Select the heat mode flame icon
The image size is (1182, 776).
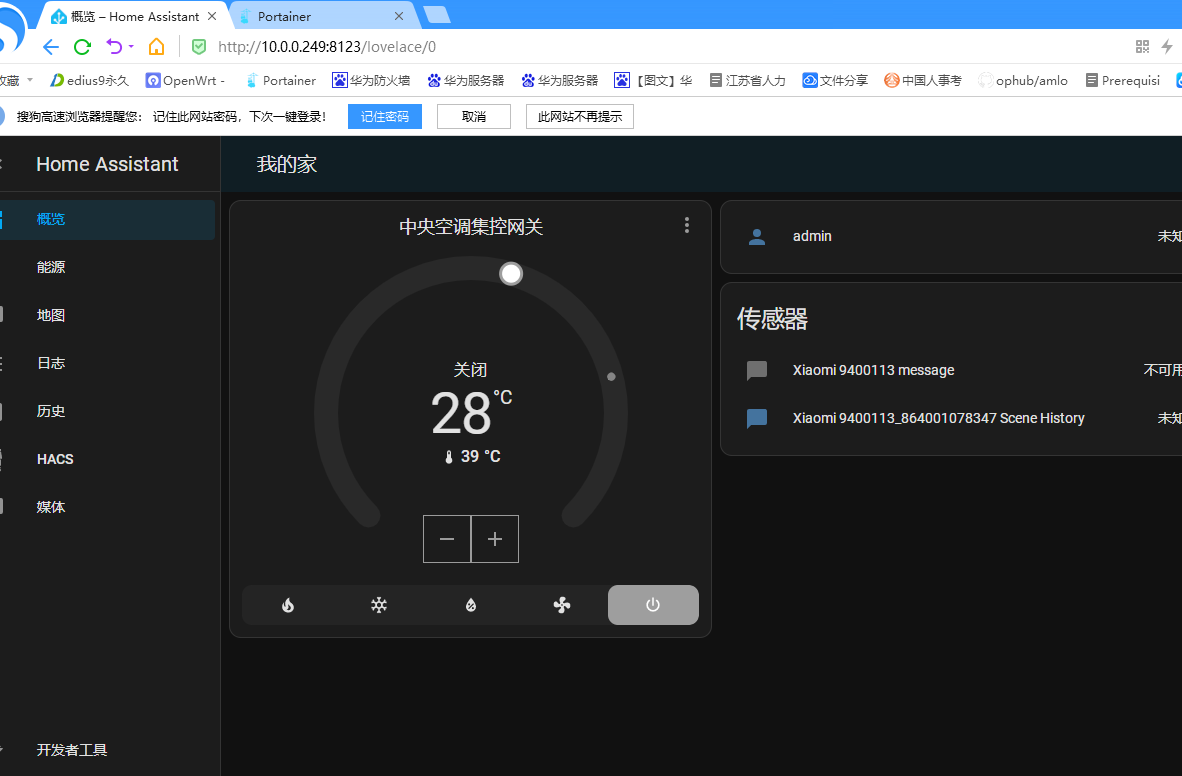[x=288, y=605]
